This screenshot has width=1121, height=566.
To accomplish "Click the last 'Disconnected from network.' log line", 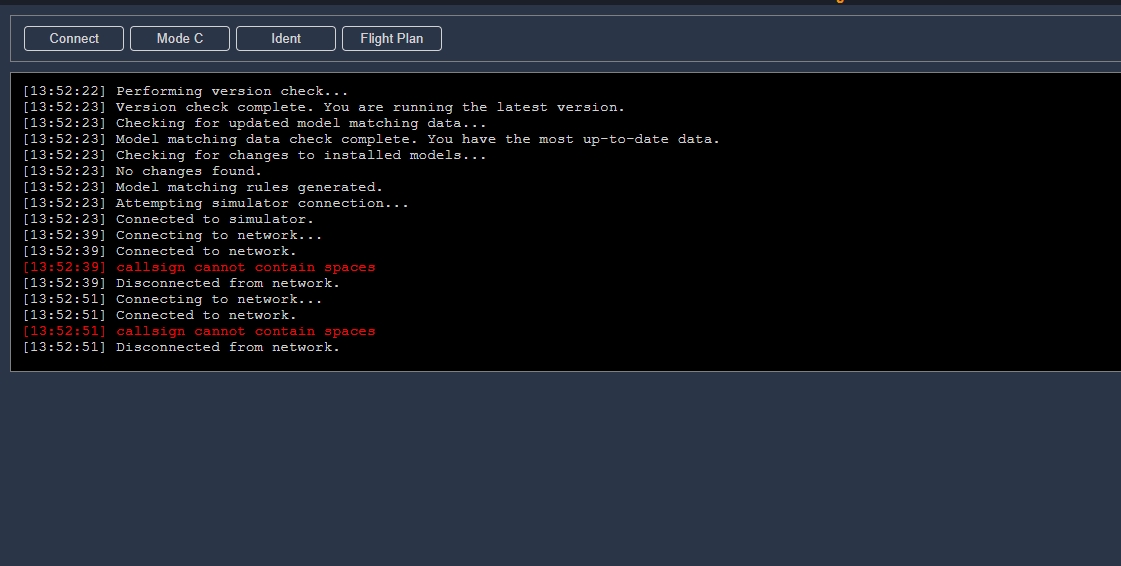I will pyautogui.click(x=227, y=347).
